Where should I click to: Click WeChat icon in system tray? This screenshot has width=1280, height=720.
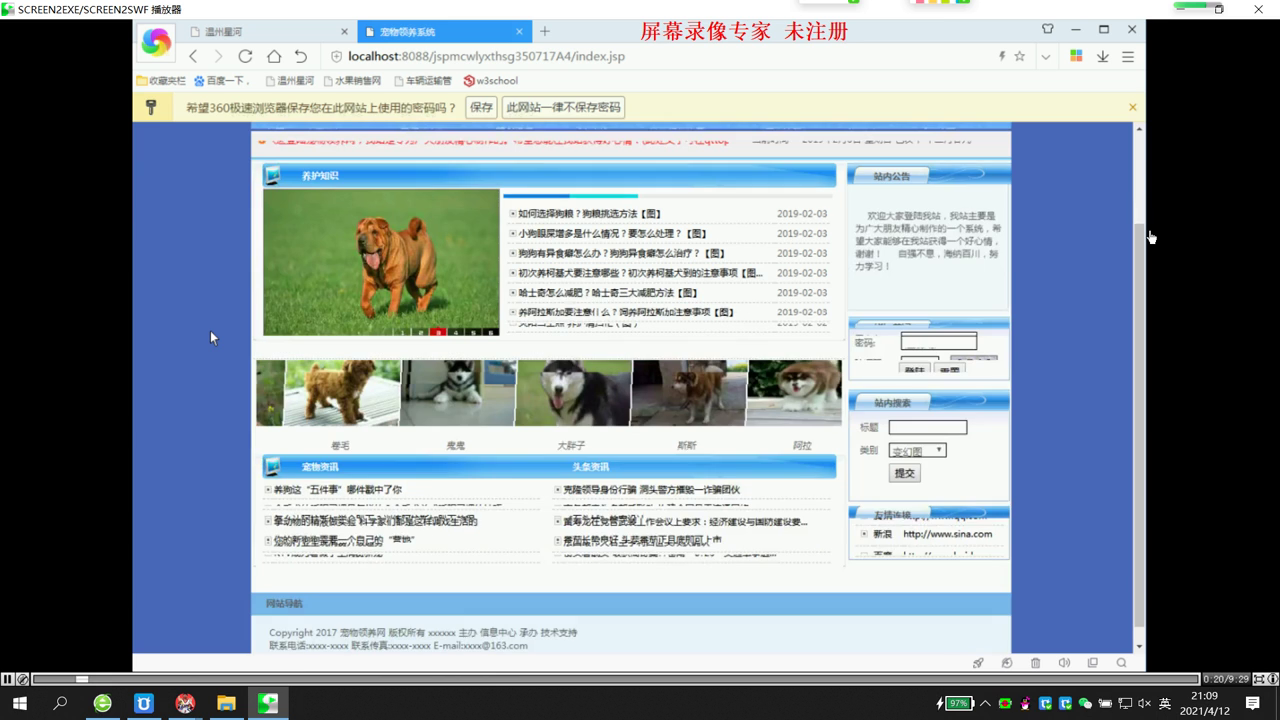point(1085,704)
